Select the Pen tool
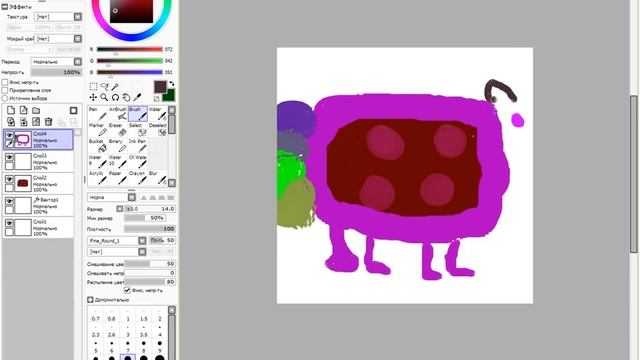 (98, 114)
